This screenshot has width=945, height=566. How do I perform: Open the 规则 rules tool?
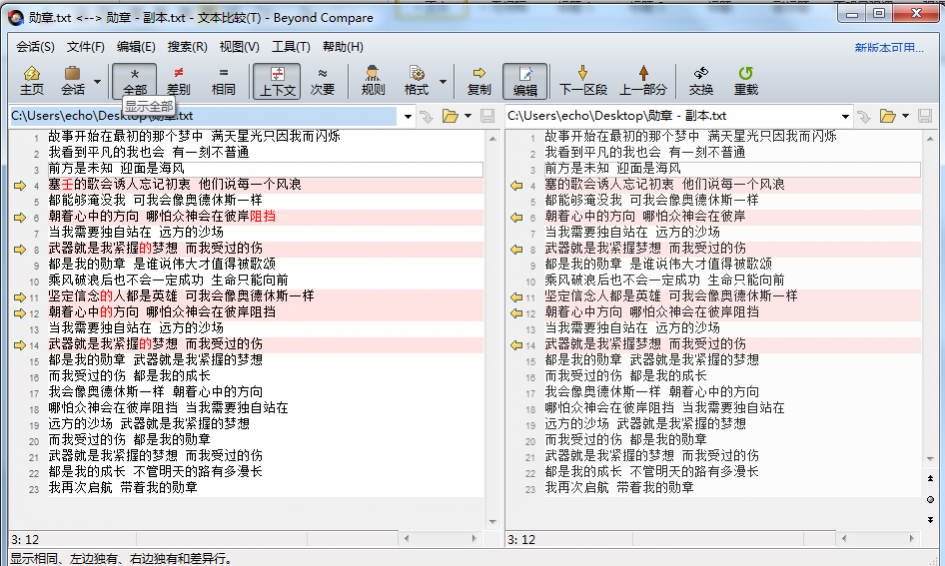[x=372, y=81]
